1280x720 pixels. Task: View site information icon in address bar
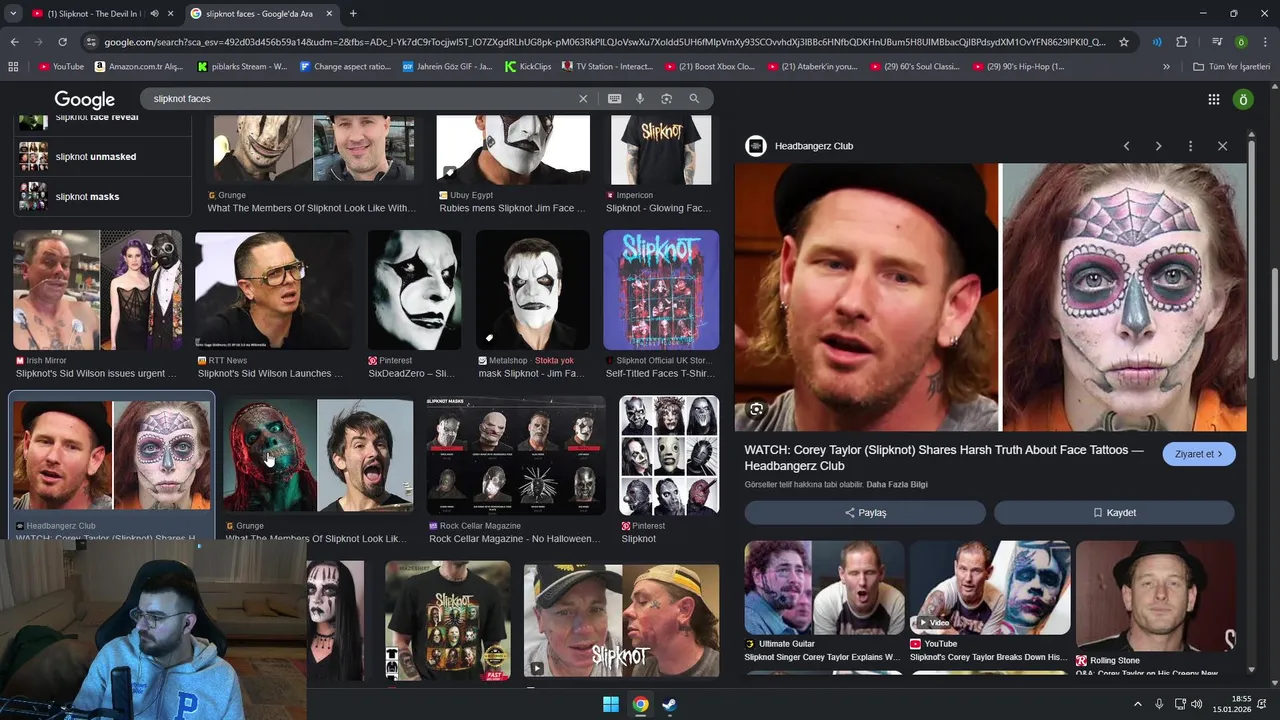point(91,42)
